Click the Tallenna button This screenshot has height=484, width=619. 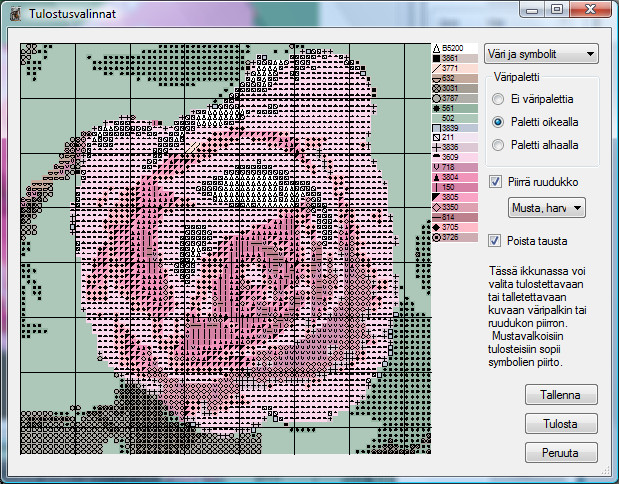point(561,395)
